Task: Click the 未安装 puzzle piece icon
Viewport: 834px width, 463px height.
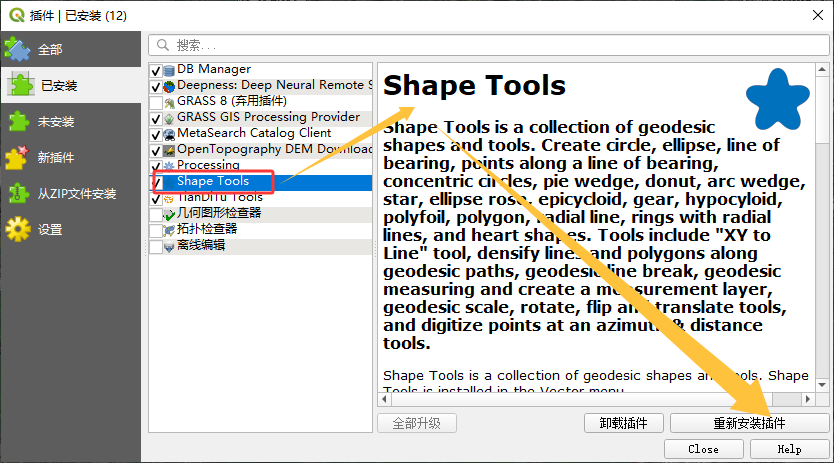Action: (x=18, y=121)
